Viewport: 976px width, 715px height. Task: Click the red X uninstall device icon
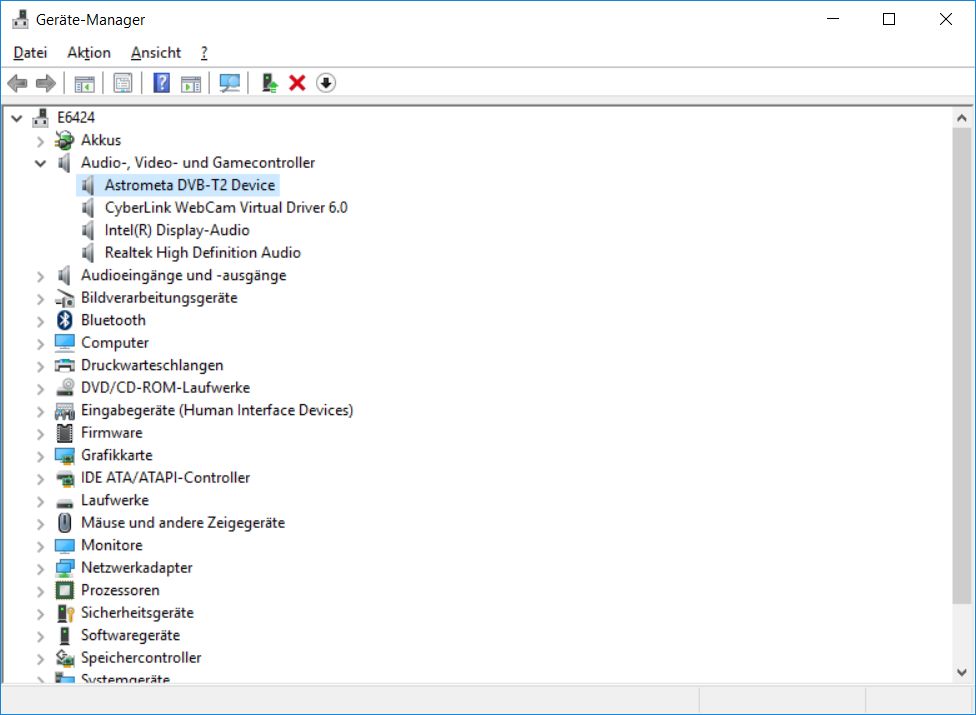coord(297,83)
